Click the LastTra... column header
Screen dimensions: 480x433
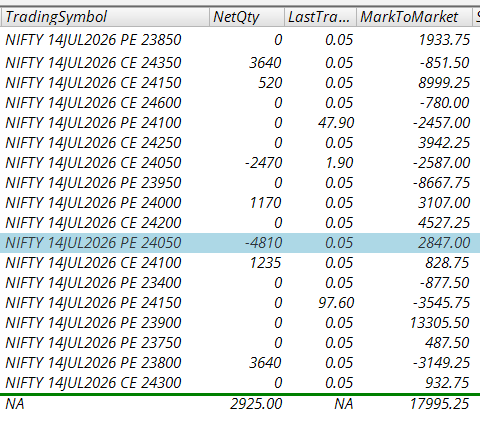[x=320, y=17]
